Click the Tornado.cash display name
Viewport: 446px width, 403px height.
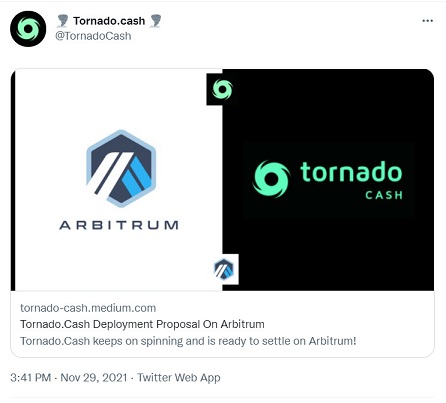click(109, 21)
